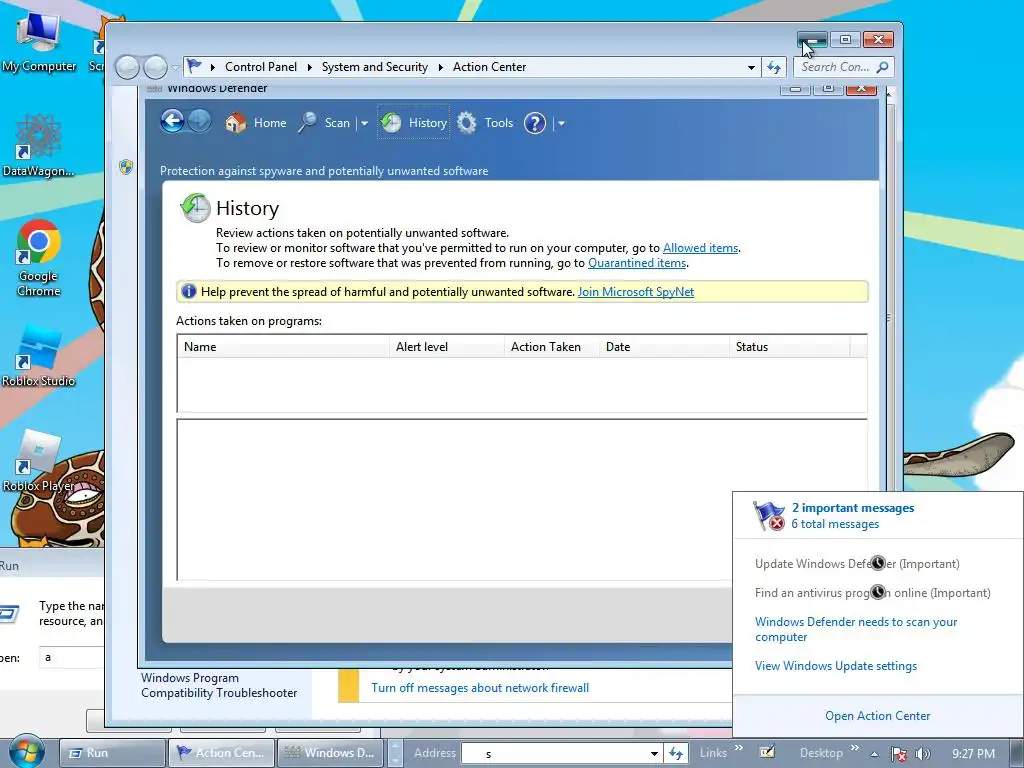Image resolution: width=1024 pixels, height=768 pixels.
Task: Open the Allowed items link
Action: coord(700,248)
